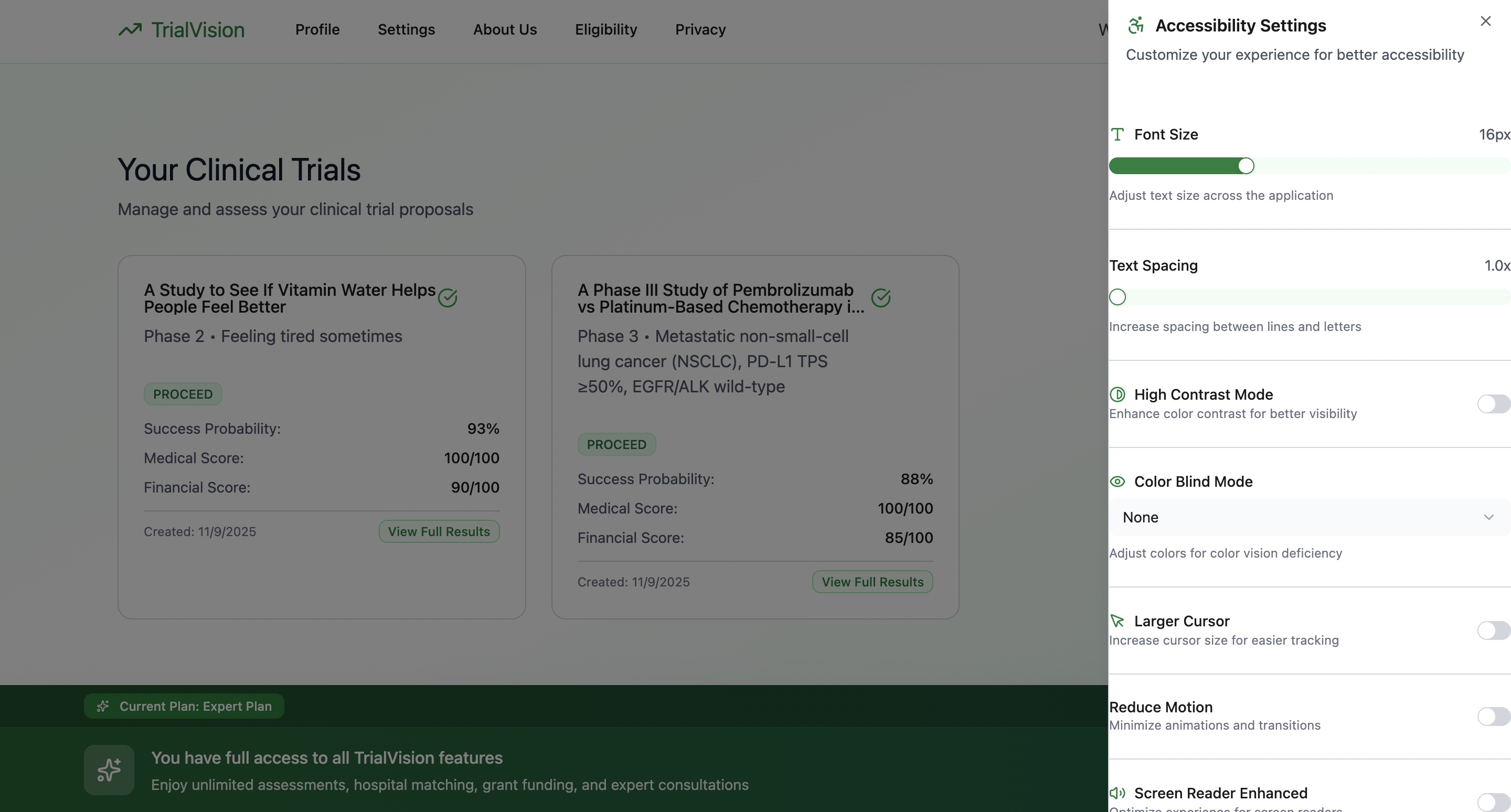Image resolution: width=1511 pixels, height=812 pixels.
Task: Close the Accessibility Settings panel
Action: pos(1485,21)
